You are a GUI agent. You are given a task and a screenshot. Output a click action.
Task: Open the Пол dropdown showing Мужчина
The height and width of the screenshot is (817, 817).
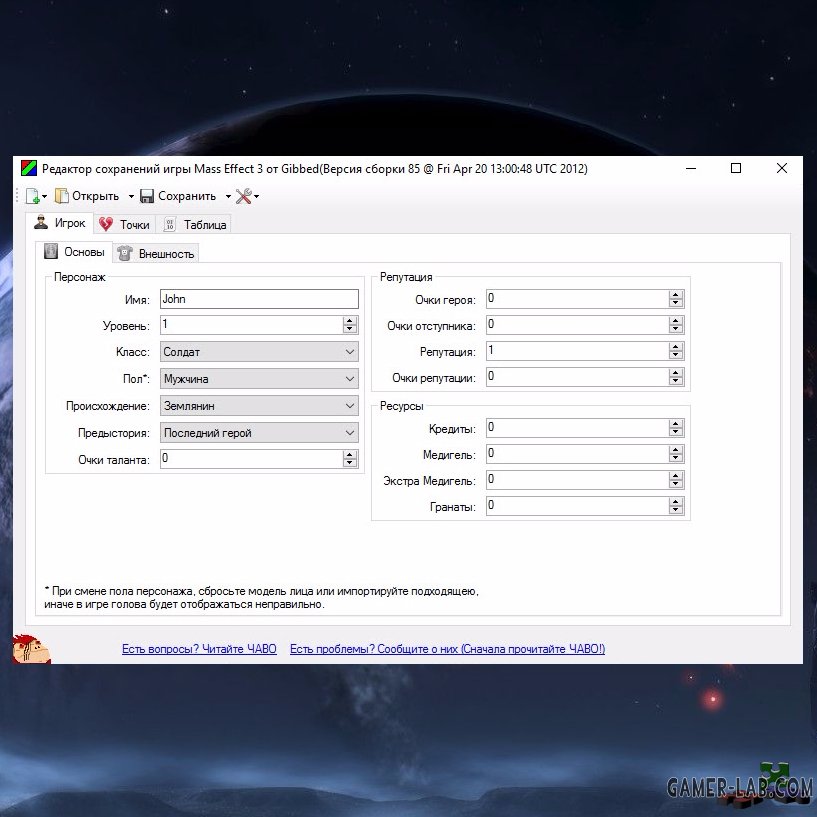(x=259, y=379)
